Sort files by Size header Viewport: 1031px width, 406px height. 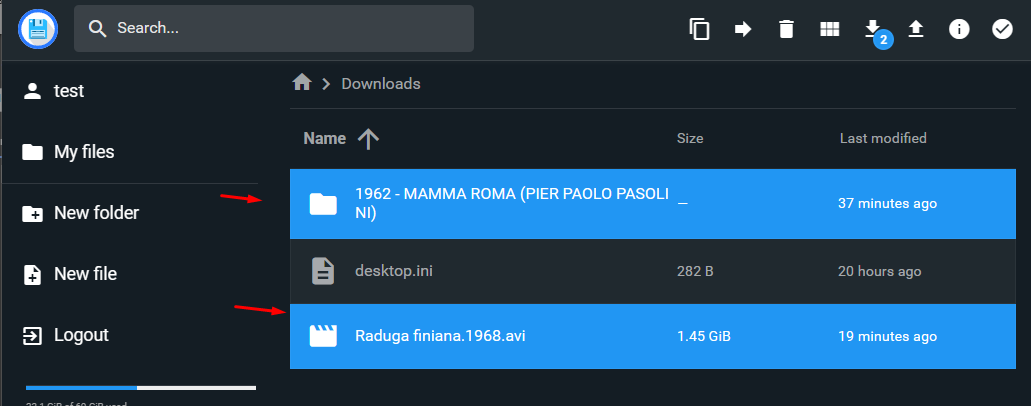(690, 138)
